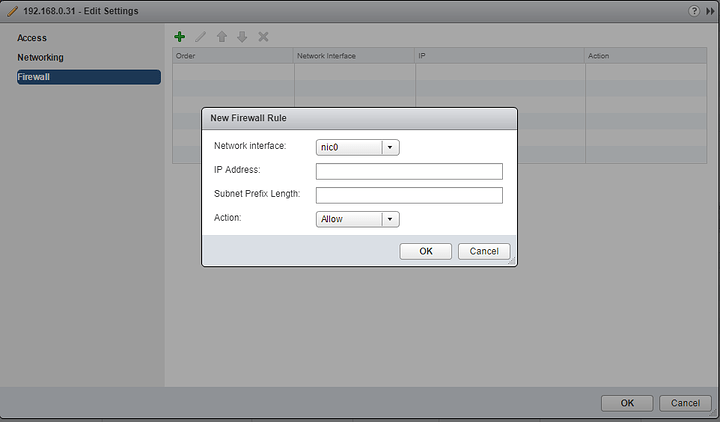Select the Networking settings section
The width and height of the screenshot is (720, 422).
(40, 57)
